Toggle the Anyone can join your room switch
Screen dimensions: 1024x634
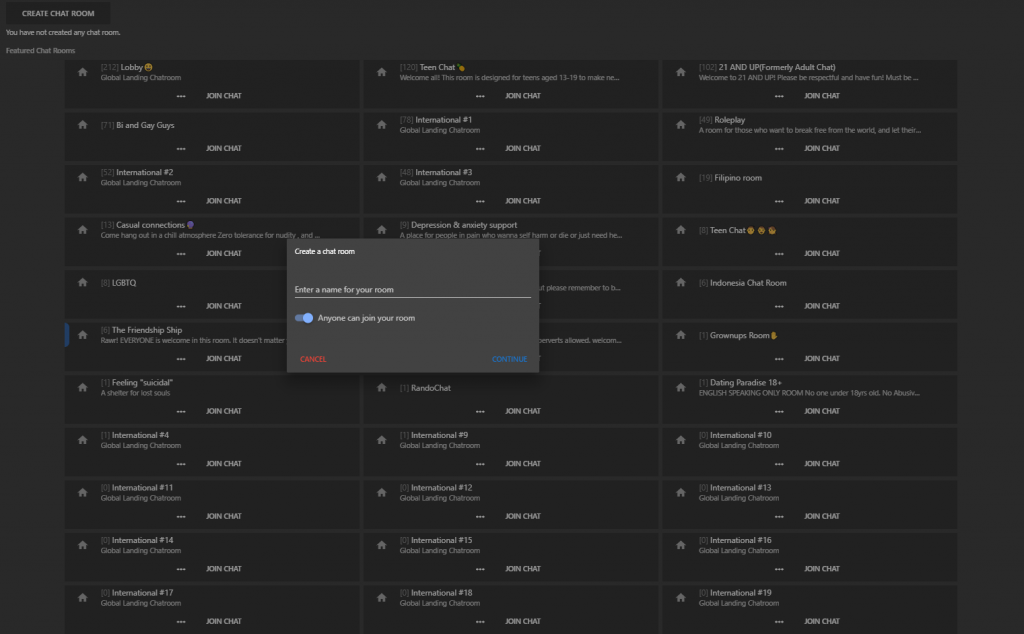[304, 318]
